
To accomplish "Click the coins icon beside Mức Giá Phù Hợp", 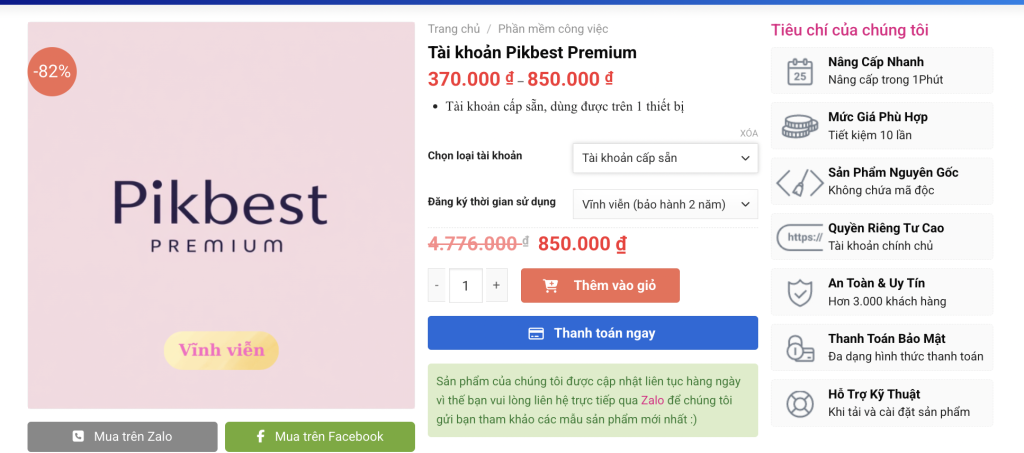I will point(799,126).
